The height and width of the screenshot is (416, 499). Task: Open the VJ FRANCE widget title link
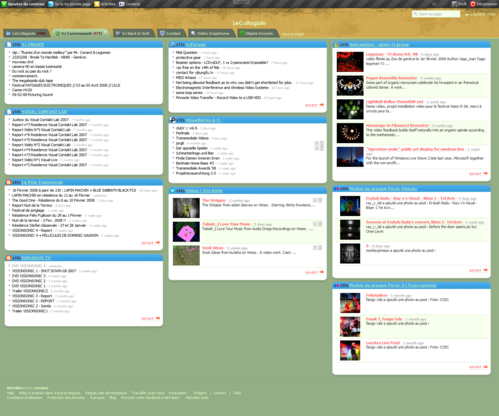(33, 44)
